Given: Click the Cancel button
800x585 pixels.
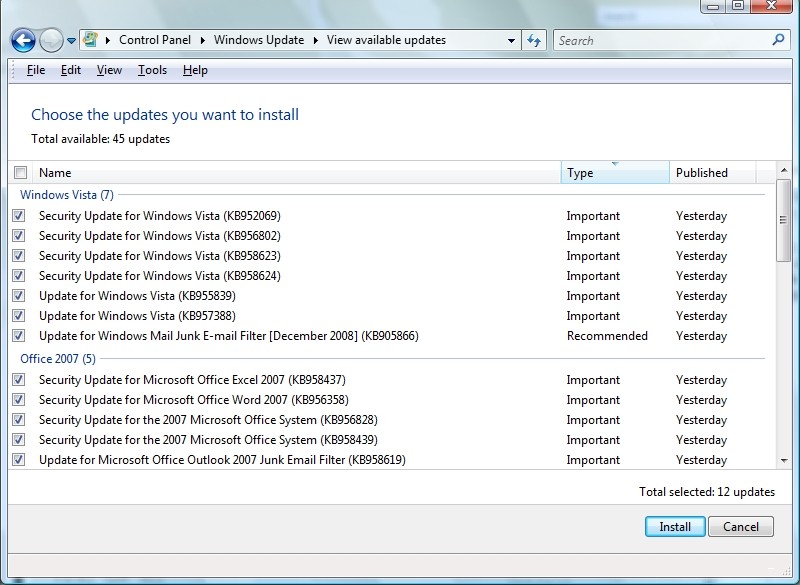Looking at the screenshot, I should 741,526.
